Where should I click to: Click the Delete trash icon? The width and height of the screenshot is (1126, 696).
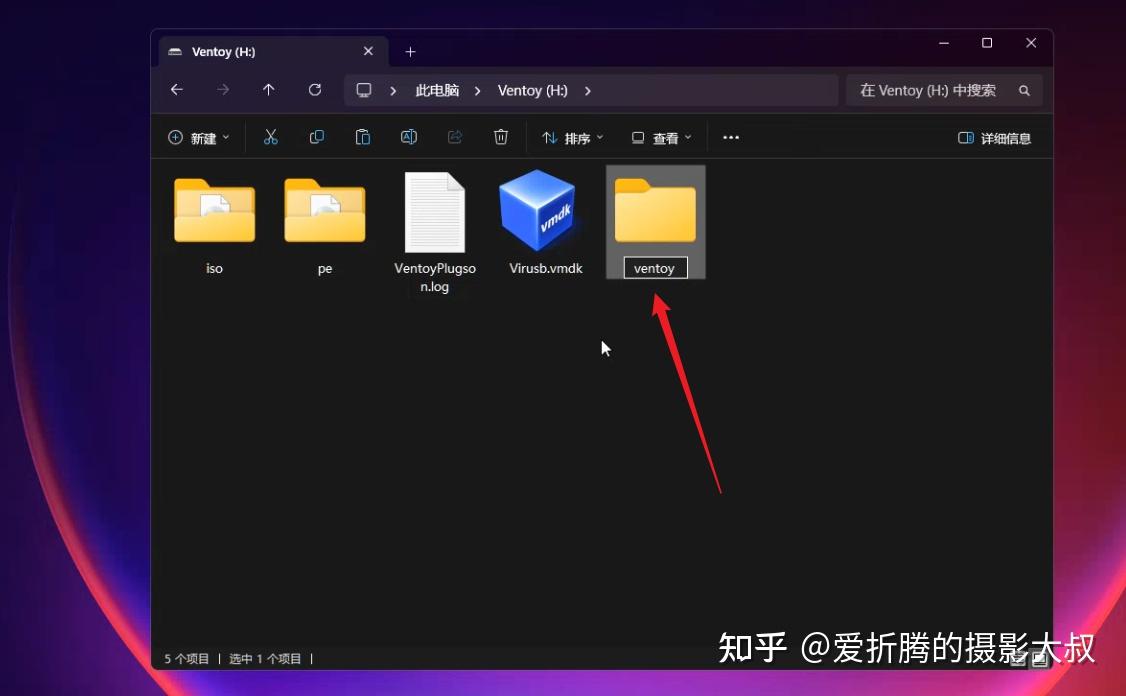500,137
